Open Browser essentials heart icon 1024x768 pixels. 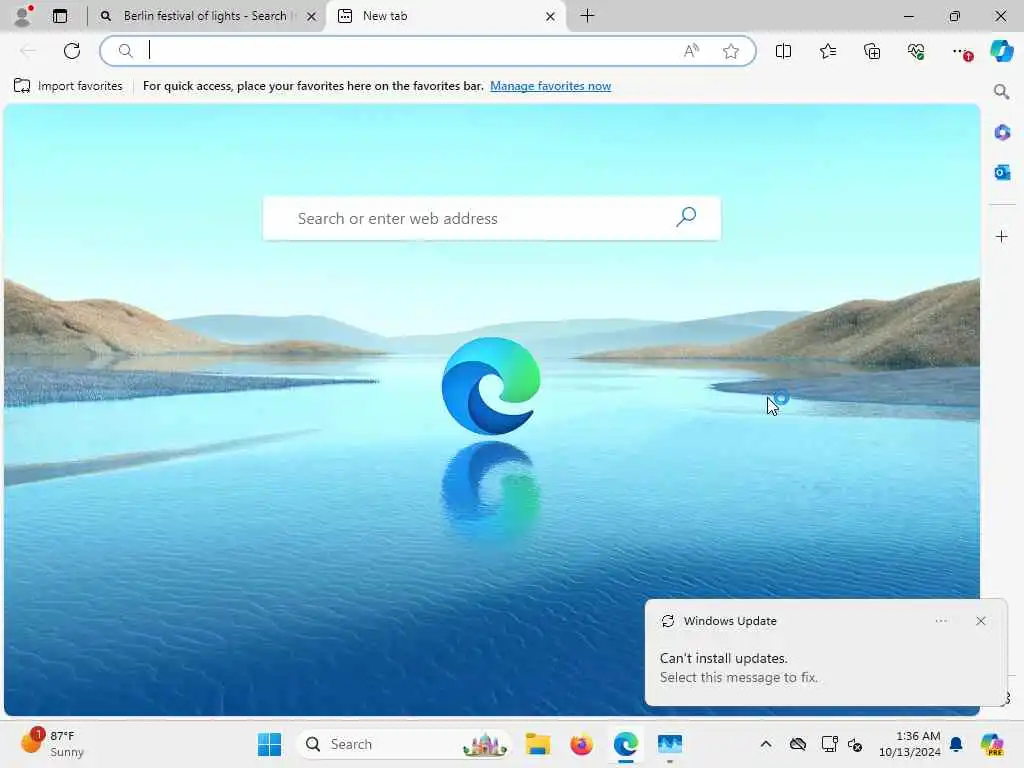pos(916,51)
